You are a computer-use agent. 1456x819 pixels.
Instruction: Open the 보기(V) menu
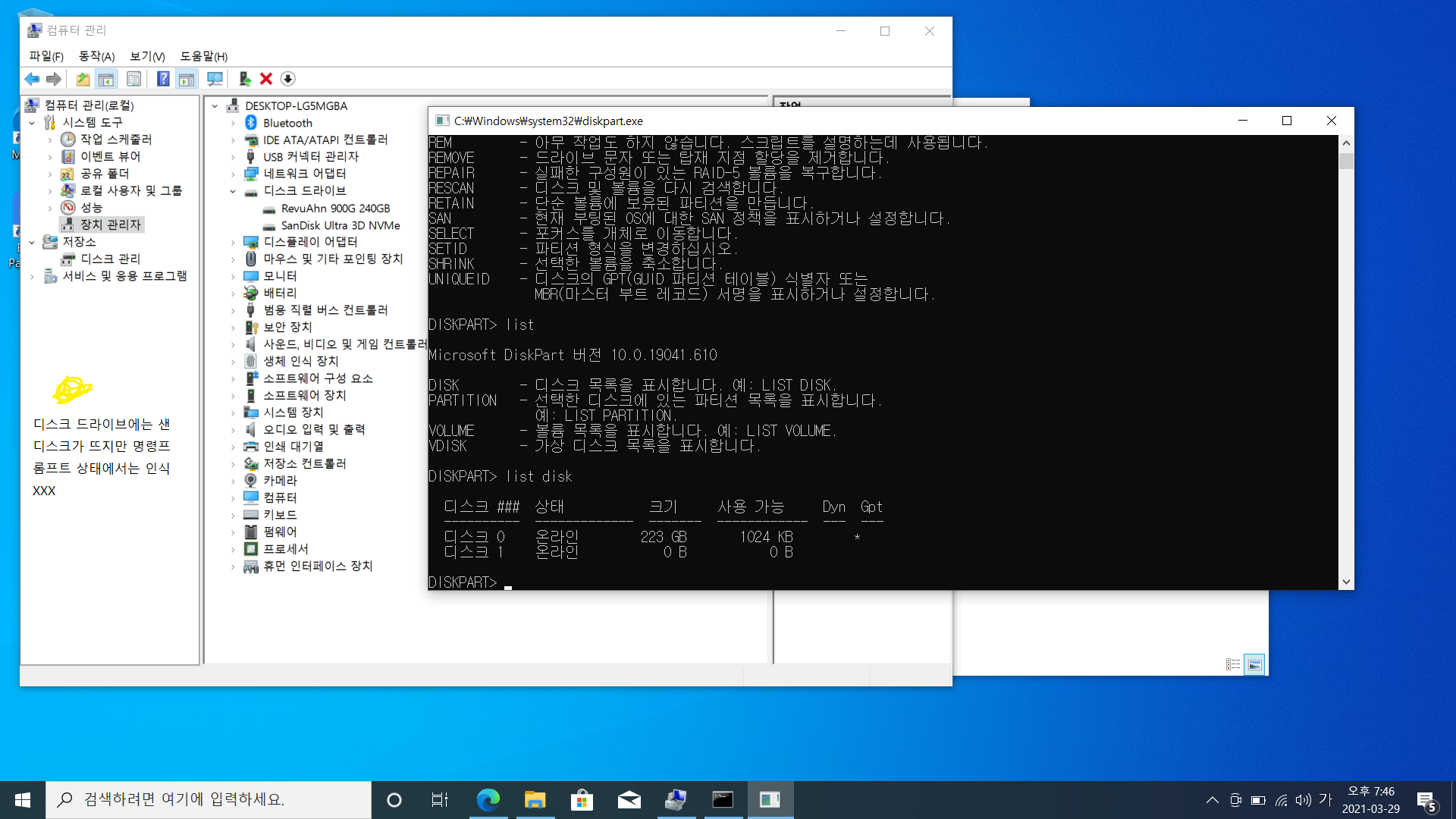click(147, 56)
